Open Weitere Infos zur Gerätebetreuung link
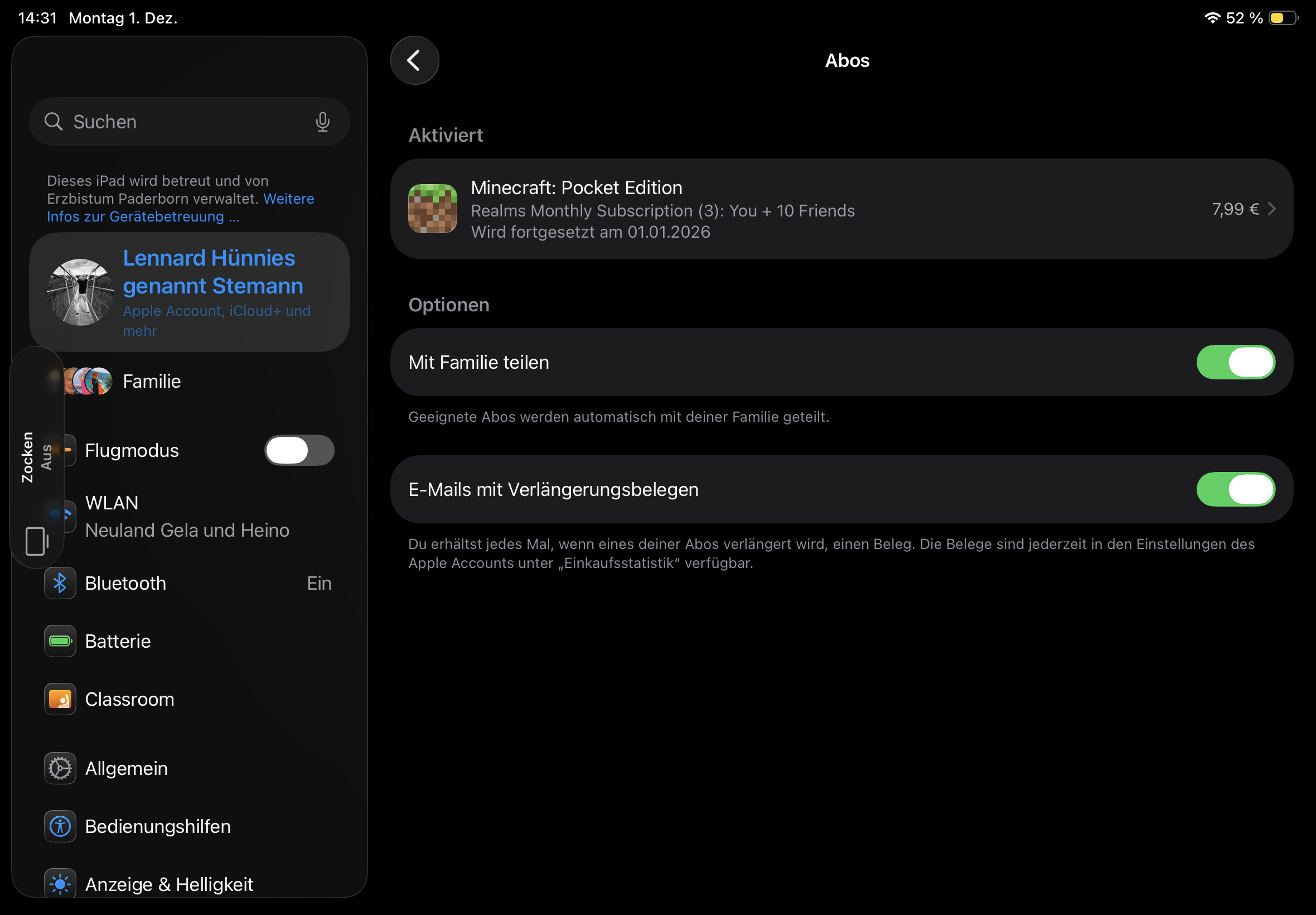The width and height of the screenshot is (1316, 915). [x=181, y=208]
